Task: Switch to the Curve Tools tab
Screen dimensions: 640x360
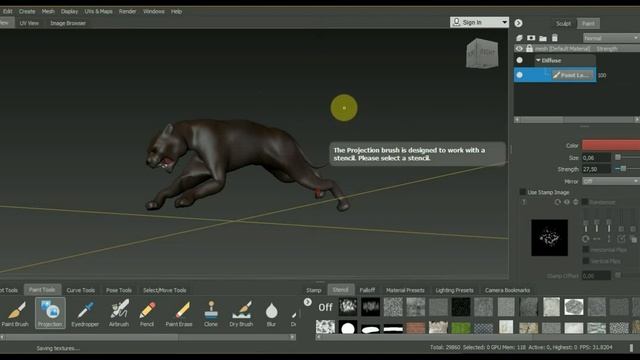Action: (80, 290)
